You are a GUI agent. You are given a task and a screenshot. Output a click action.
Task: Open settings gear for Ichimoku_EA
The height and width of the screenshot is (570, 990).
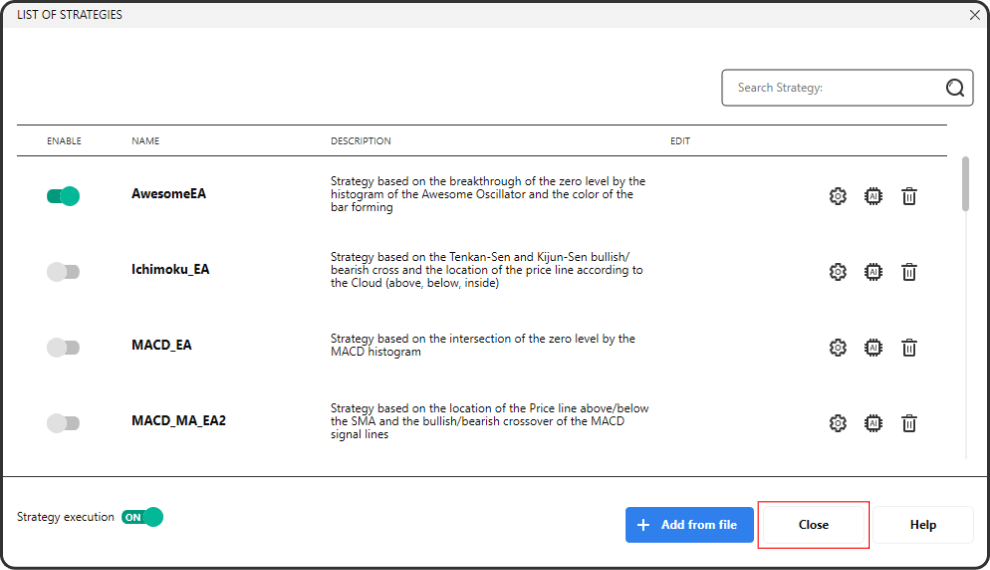point(838,272)
